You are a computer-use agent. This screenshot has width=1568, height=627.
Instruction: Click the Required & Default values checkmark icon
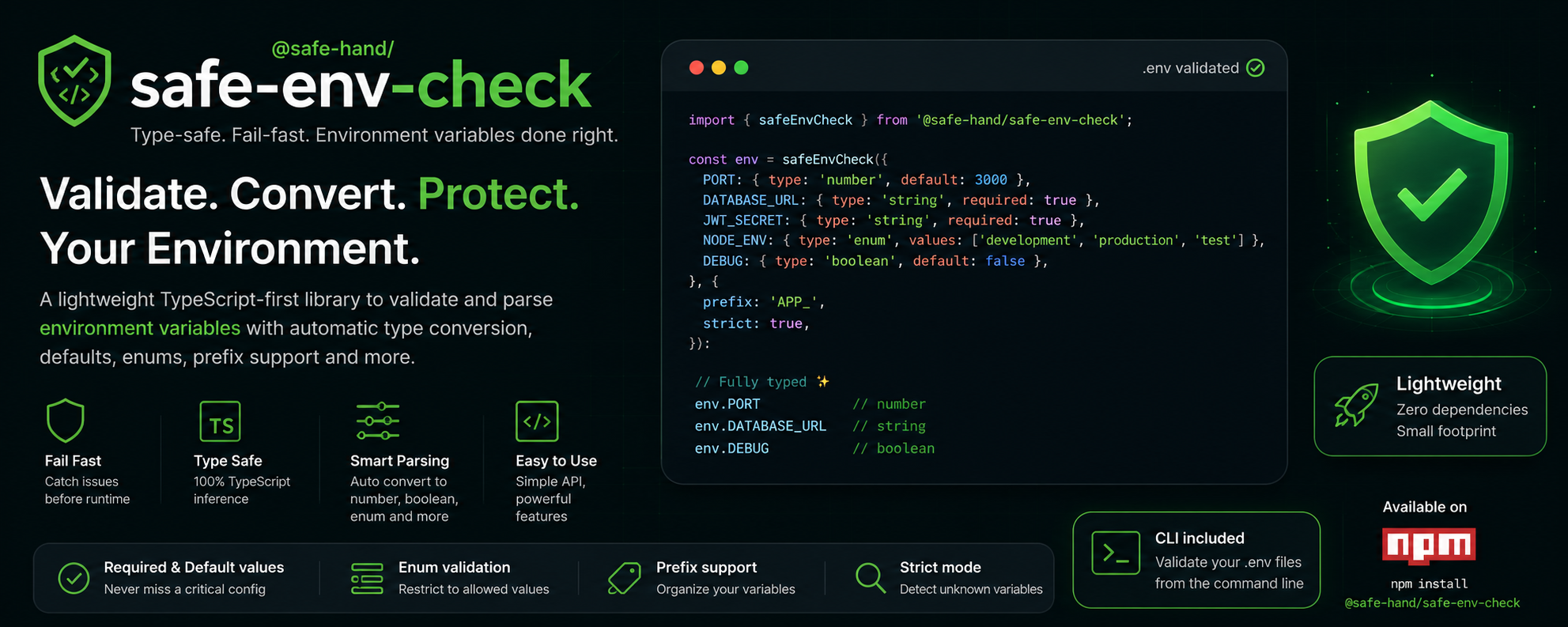coord(74,578)
